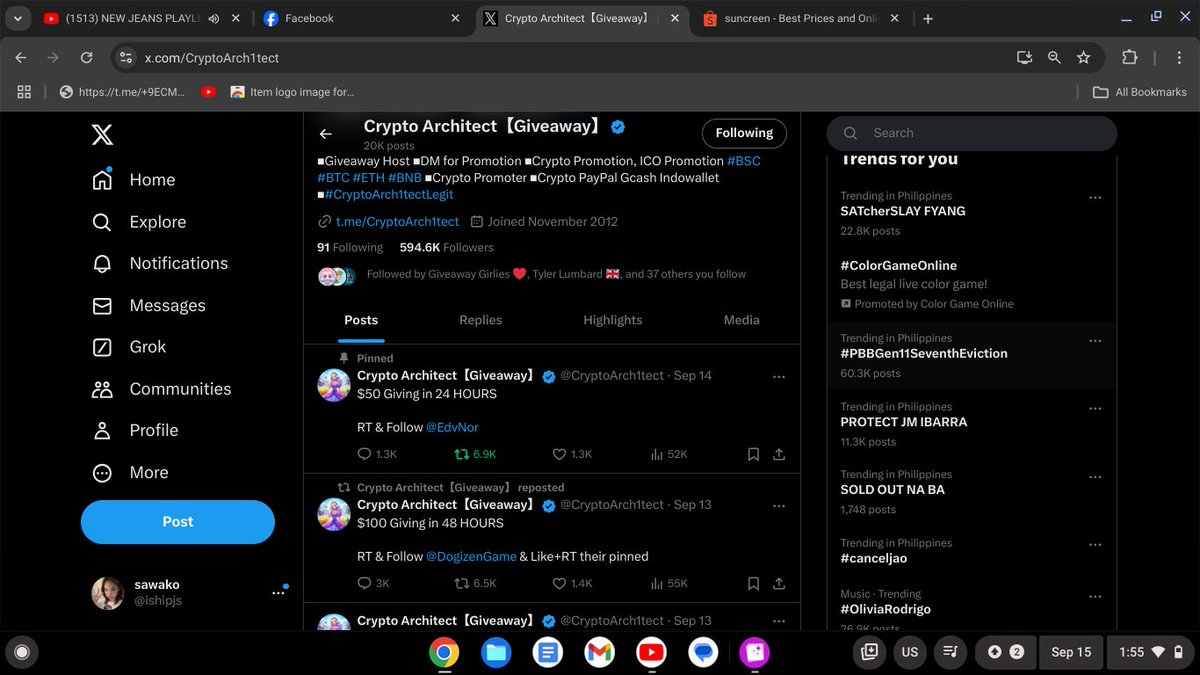The image size is (1200, 675).
Task: Open YouTube app from the shelf
Action: (x=651, y=652)
